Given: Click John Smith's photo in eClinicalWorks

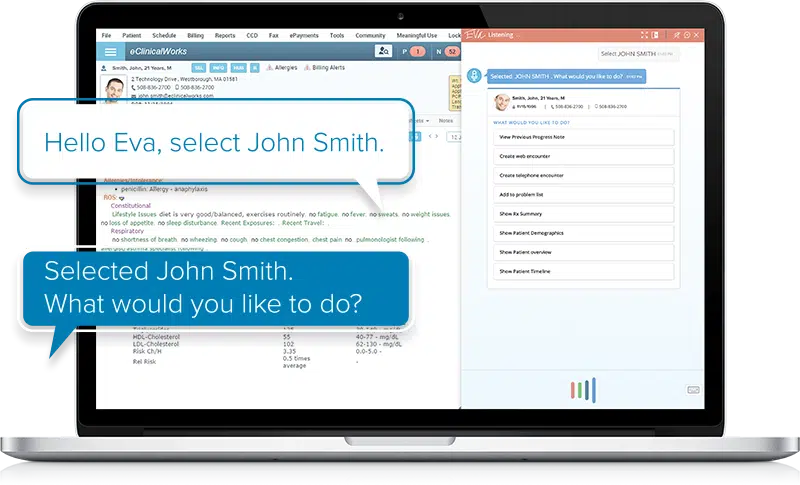Looking at the screenshot, I should [114, 88].
